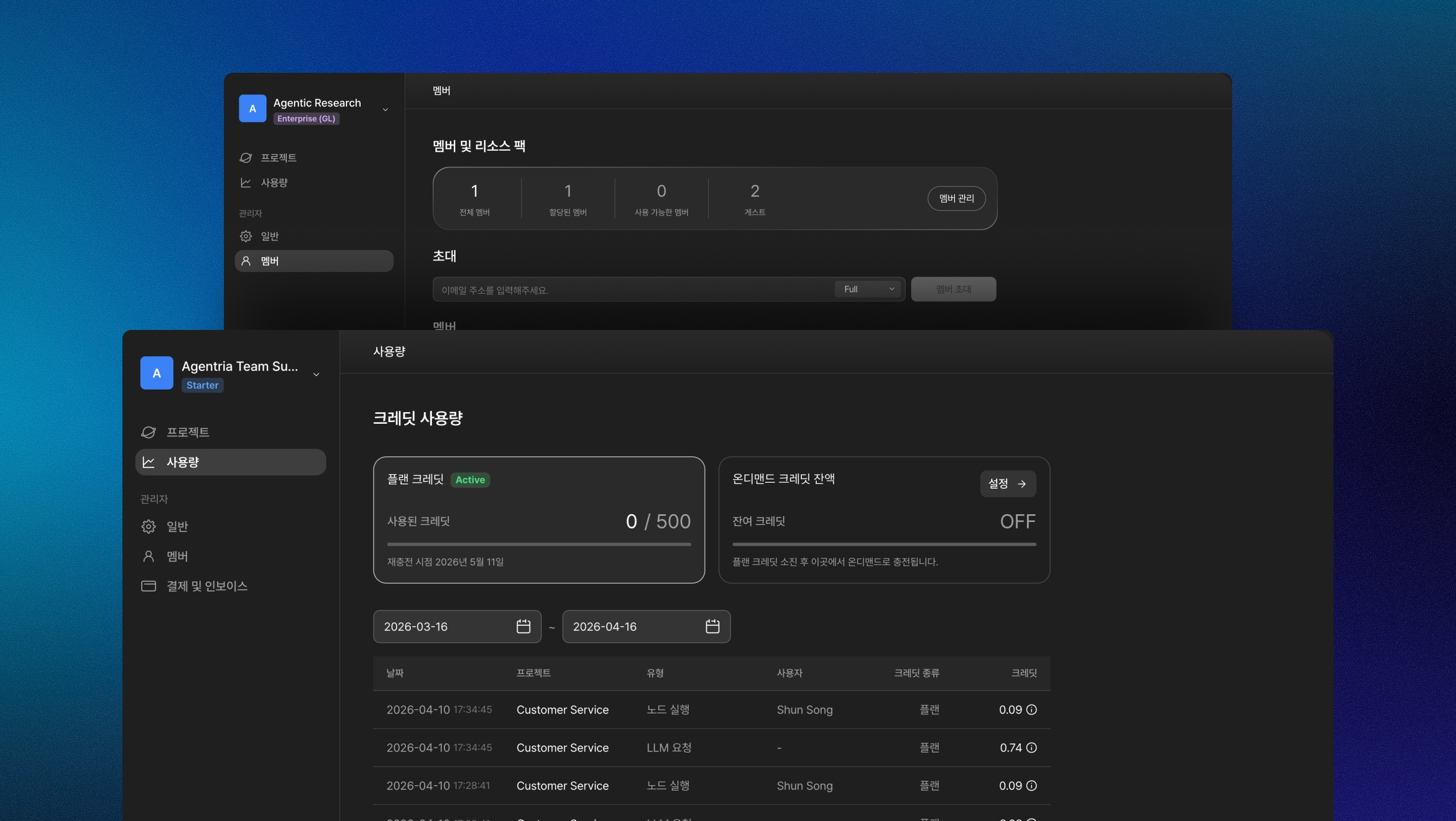Select 사용량 in the back window sidebar
Image resolution: width=1456 pixels, height=821 pixels.
point(274,183)
